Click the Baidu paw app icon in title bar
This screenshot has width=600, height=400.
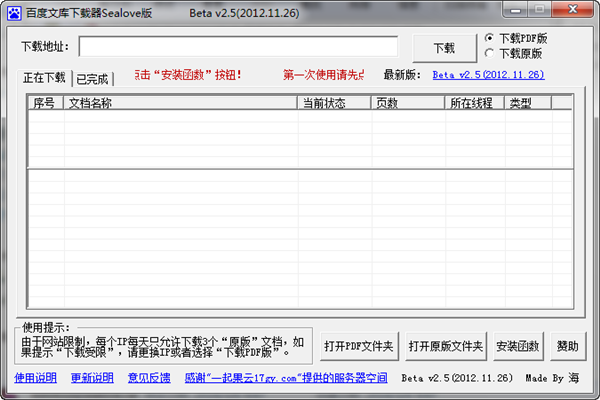click(x=14, y=13)
